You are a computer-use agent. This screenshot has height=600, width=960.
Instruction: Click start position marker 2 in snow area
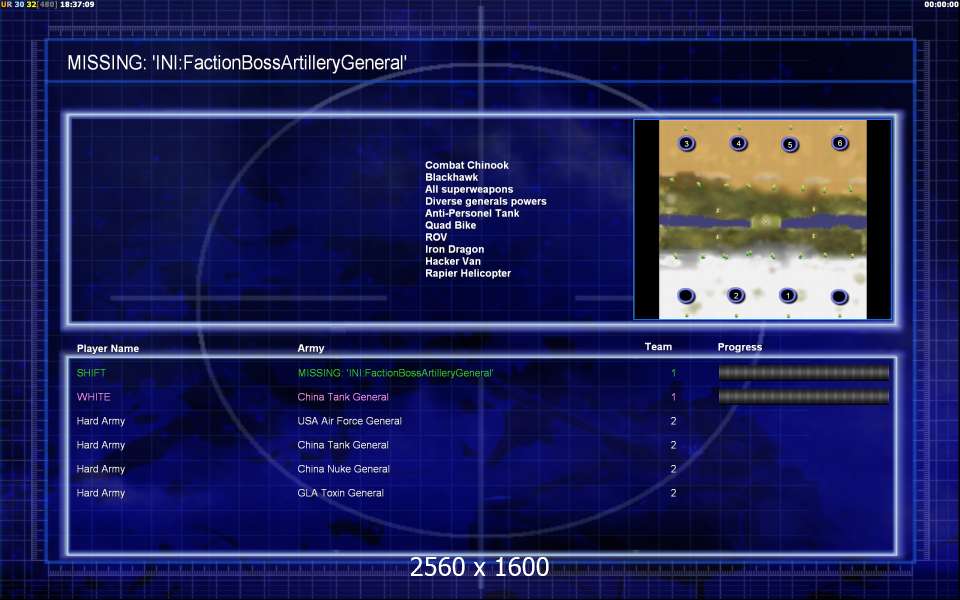click(x=736, y=296)
